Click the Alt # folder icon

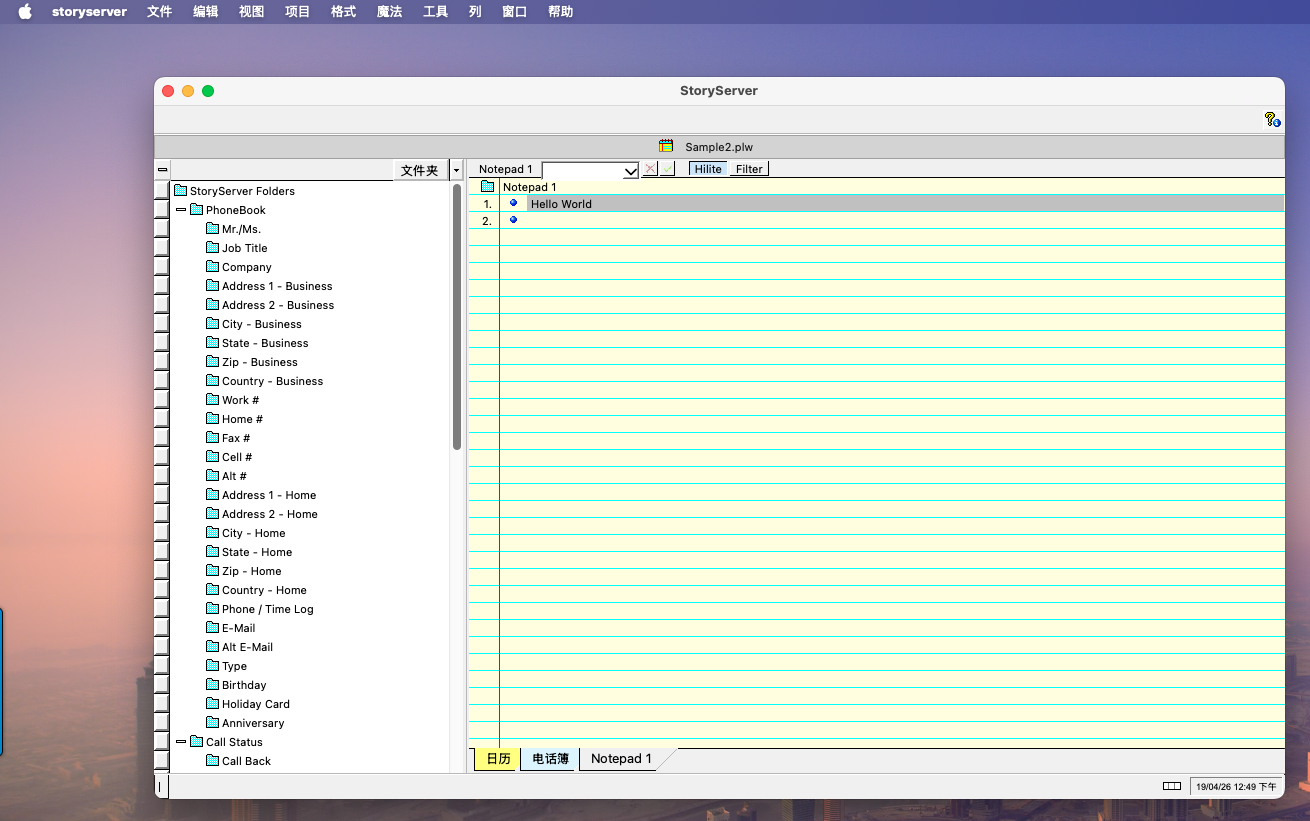[212, 476]
